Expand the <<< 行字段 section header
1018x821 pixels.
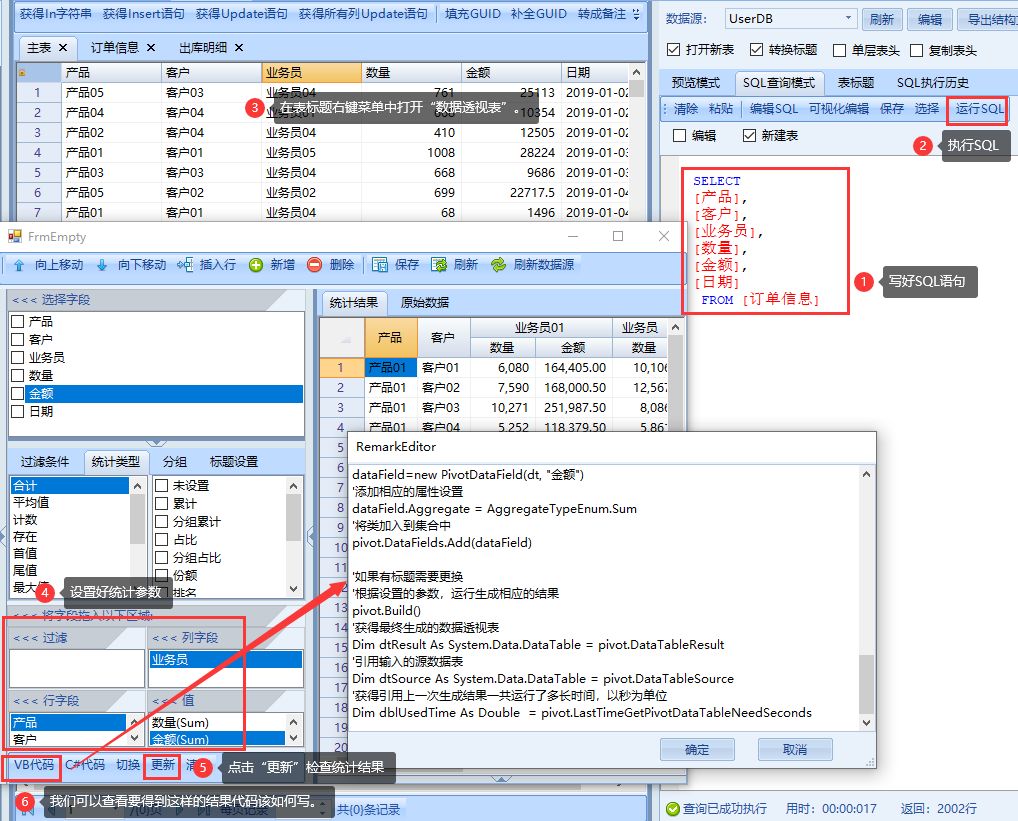(77, 701)
